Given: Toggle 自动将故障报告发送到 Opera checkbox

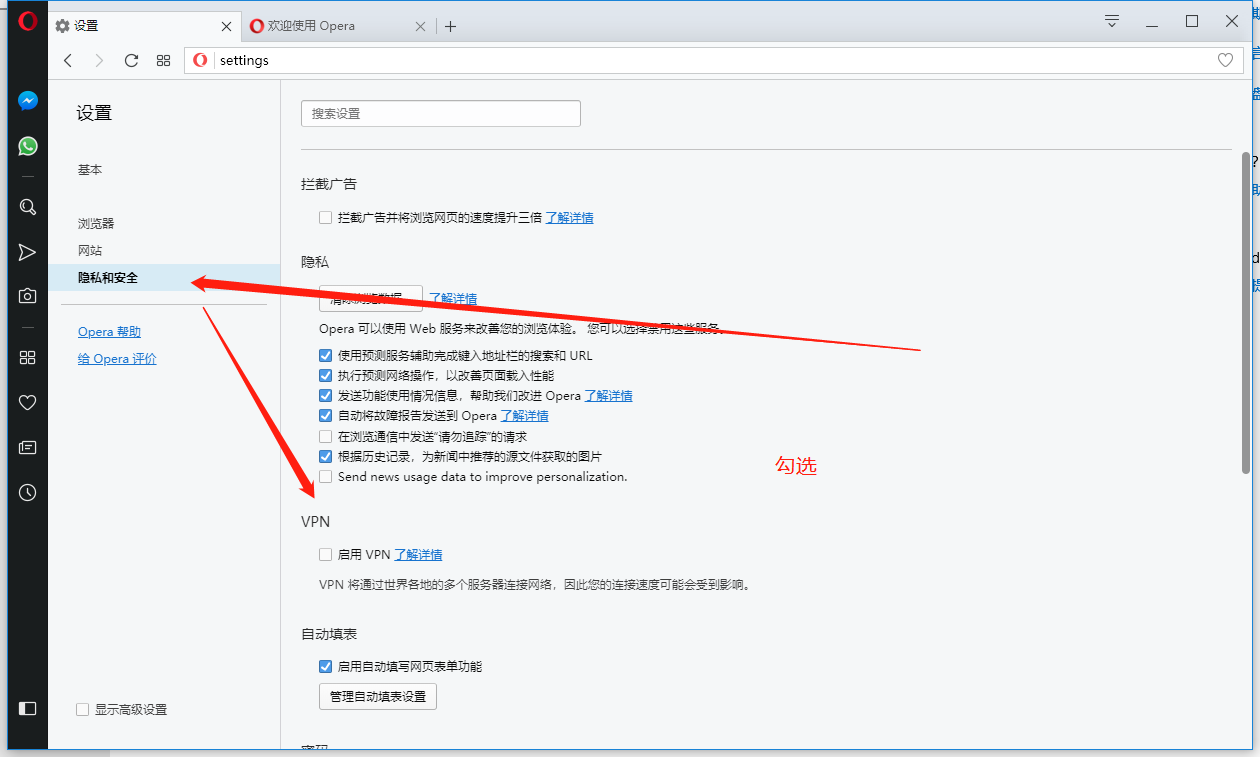Looking at the screenshot, I should coord(325,415).
